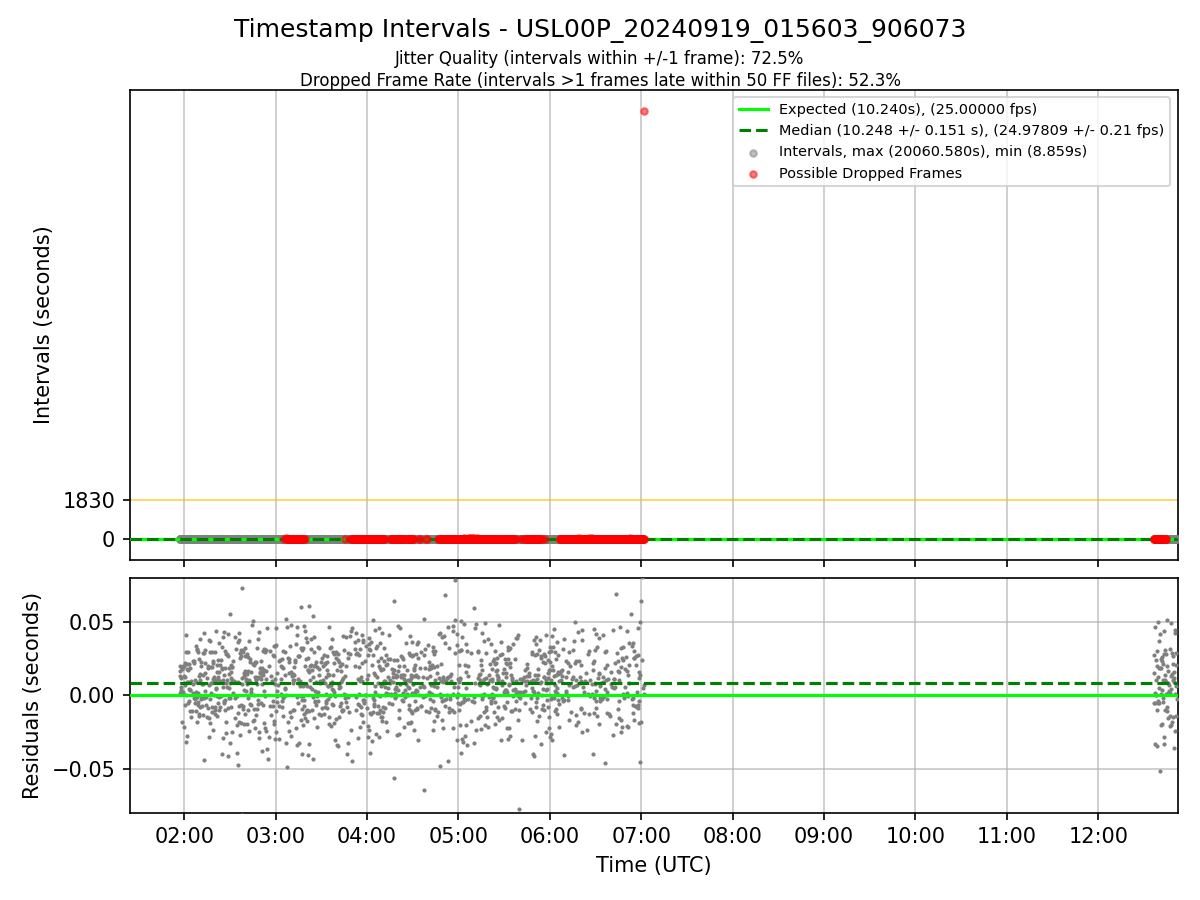1200x900 pixels.
Task: Click the 0 tick label on intervals axis
Action: click(110, 539)
